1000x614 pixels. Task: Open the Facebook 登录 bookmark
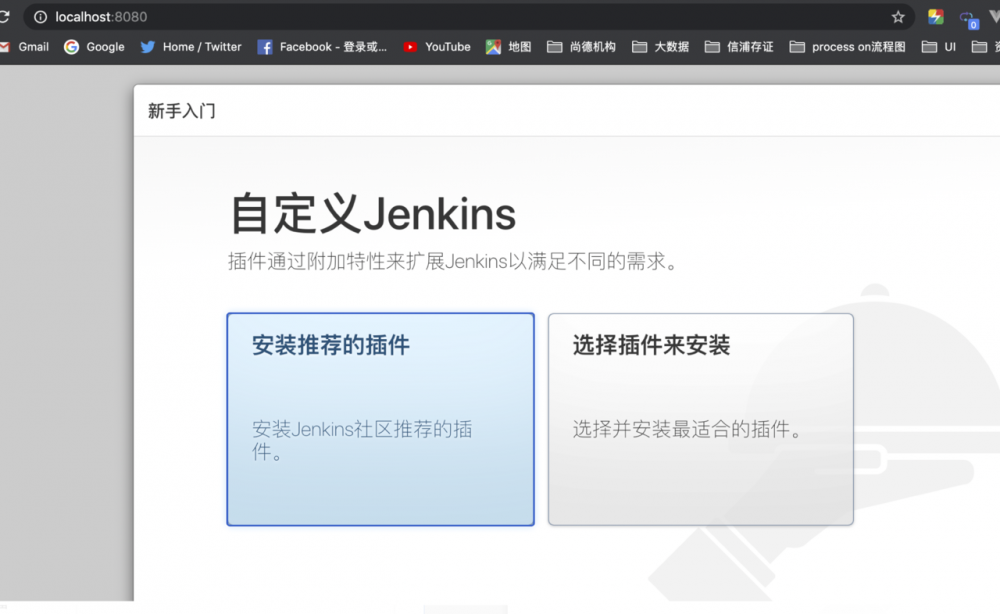[x=322, y=46]
